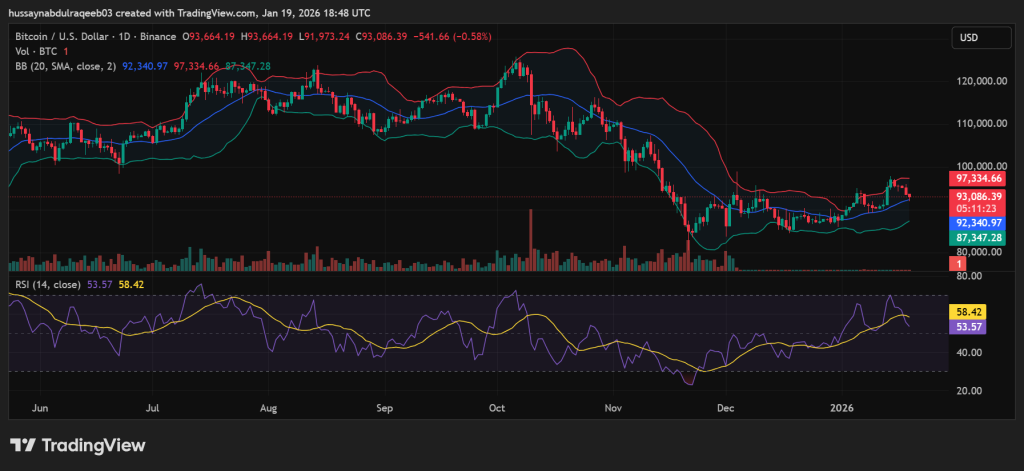Click the TradingView wordmark text
The height and width of the screenshot is (471, 1024).
(93, 445)
